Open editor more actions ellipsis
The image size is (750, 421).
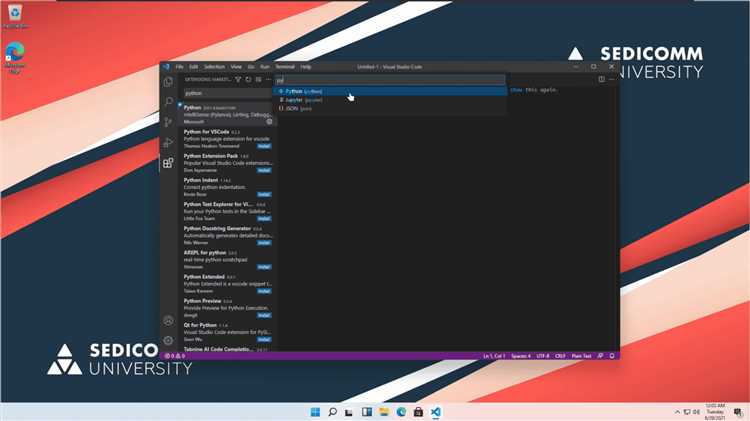pyautogui.click(x=611, y=79)
